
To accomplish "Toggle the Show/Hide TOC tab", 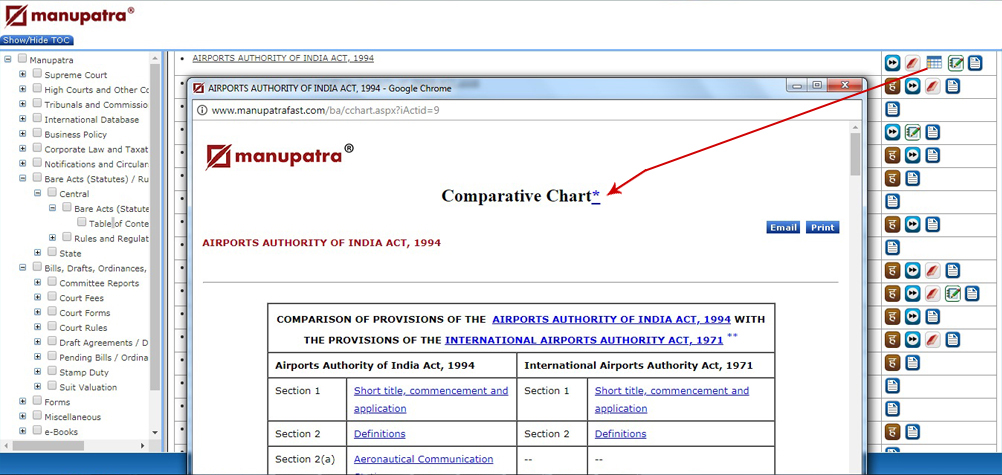I will point(36,40).
